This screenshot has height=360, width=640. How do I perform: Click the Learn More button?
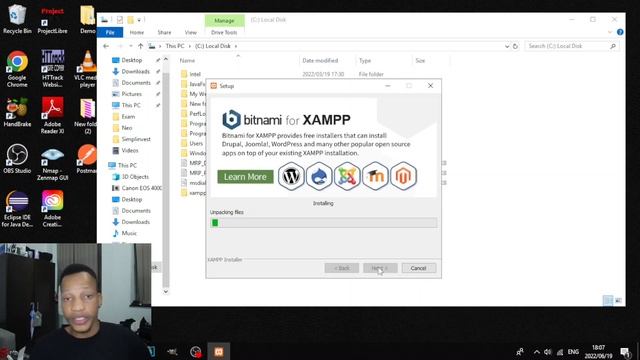tap(245, 177)
